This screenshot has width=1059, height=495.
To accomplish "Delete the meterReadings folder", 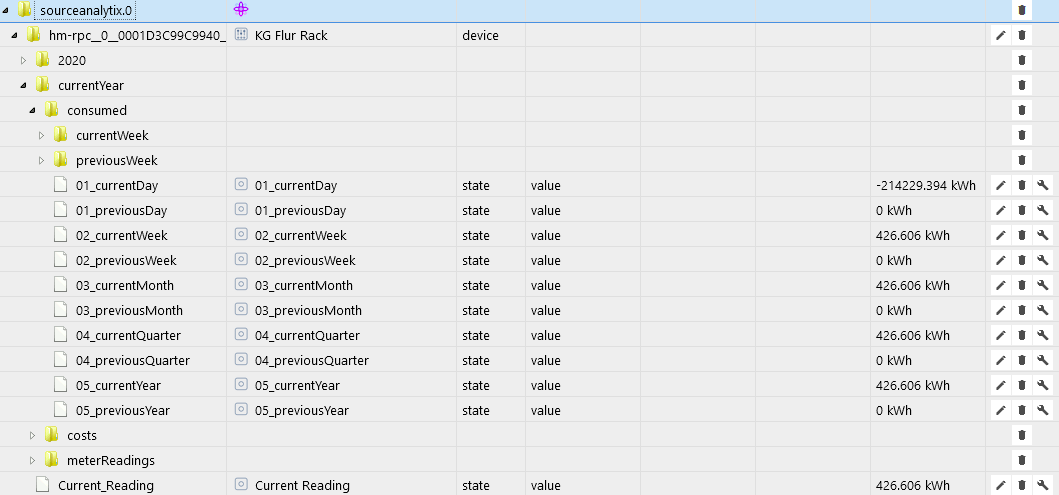I will (x=1021, y=460).
